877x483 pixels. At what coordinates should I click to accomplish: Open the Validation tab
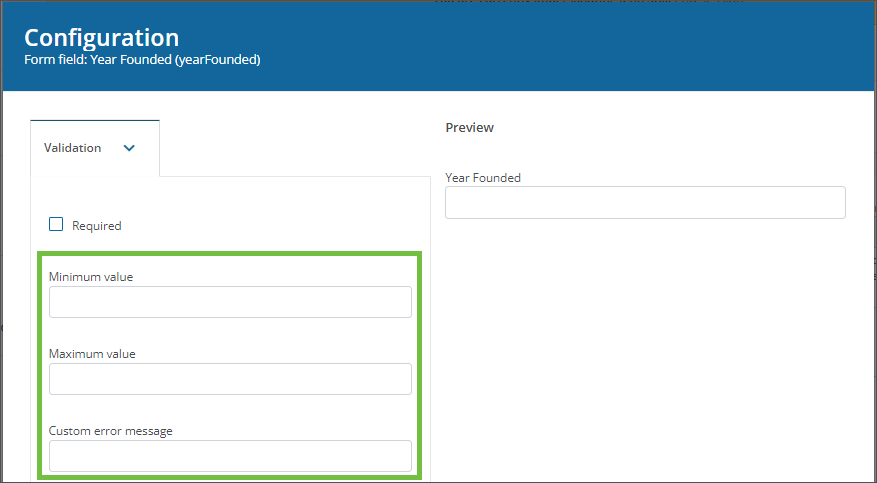94,148
